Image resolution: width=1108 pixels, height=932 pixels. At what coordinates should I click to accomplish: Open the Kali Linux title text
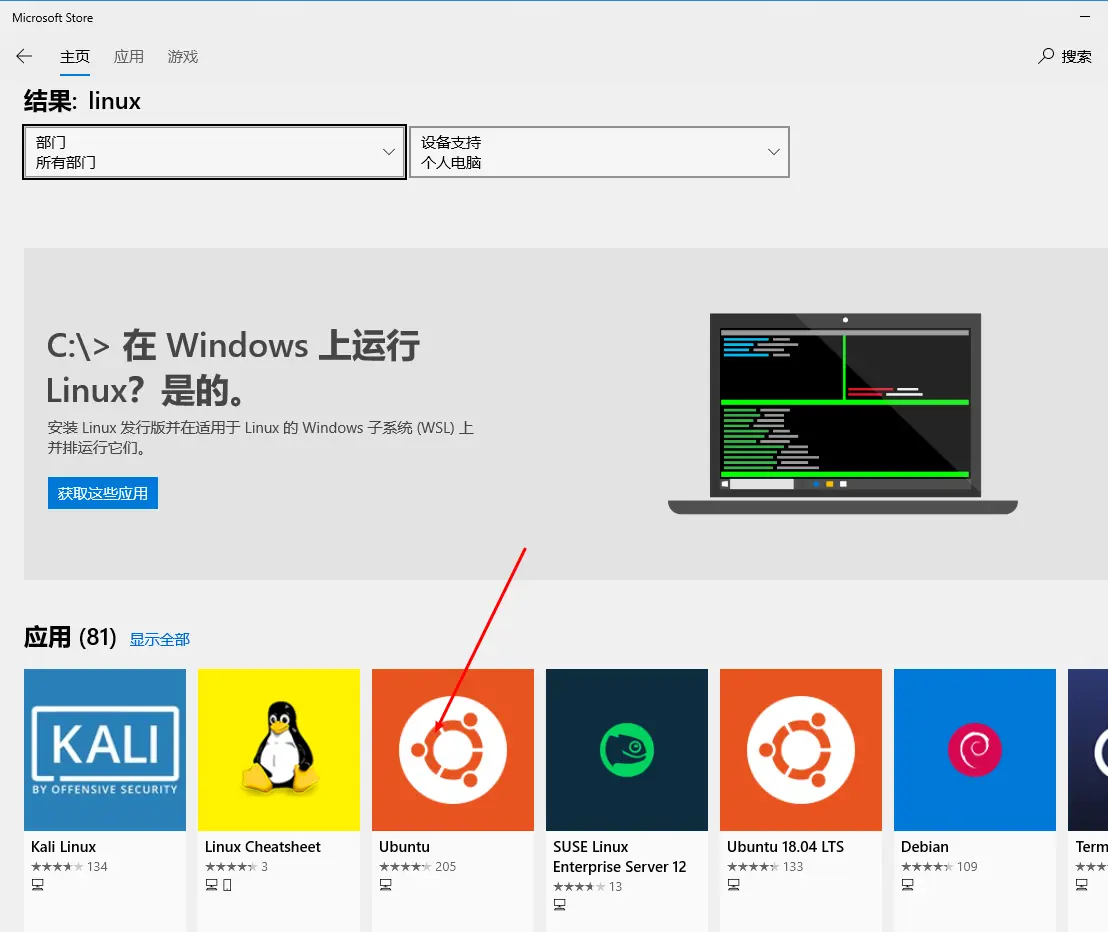click(64, 847)
